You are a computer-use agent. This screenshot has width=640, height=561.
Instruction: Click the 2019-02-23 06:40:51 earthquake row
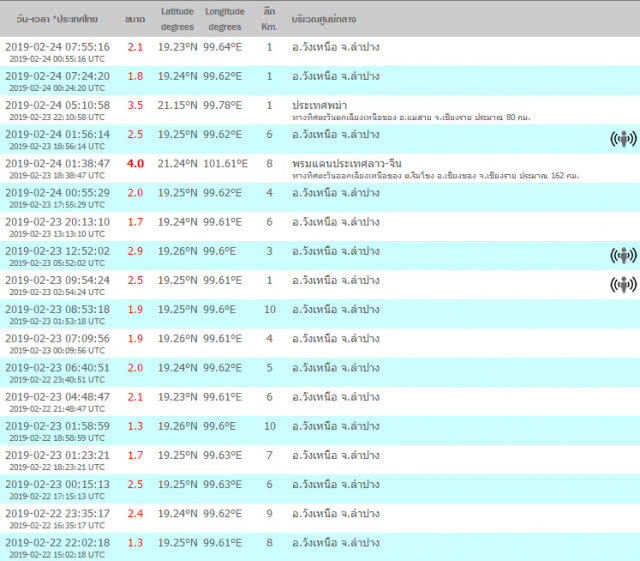[x=320, y=372]
